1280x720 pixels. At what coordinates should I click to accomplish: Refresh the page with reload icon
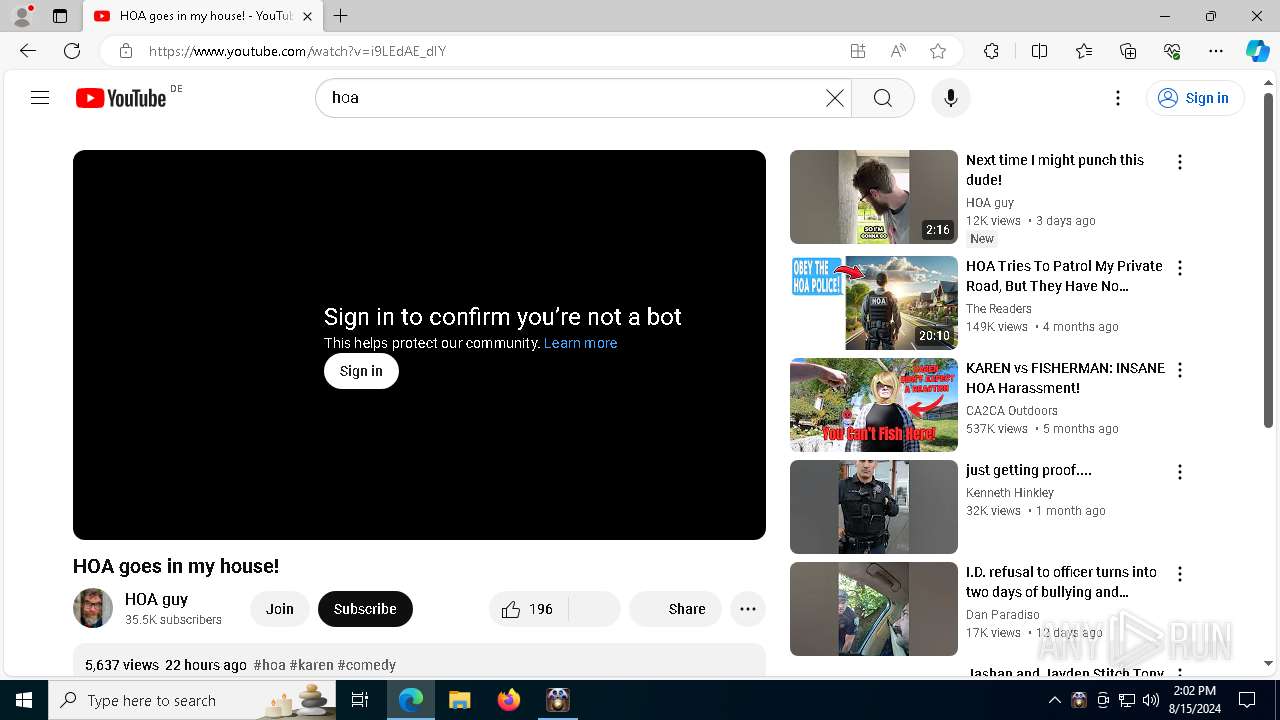(72, 51)
